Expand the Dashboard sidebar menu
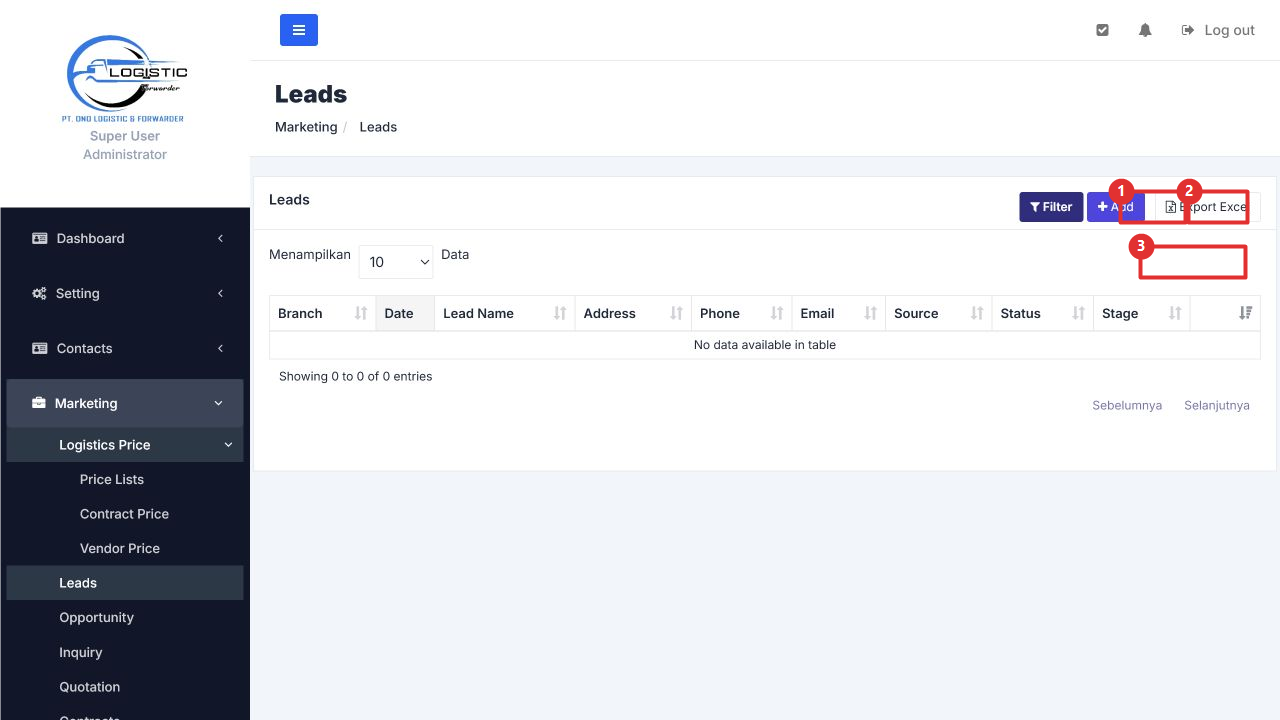1280x720 pixels. [125, 238]
